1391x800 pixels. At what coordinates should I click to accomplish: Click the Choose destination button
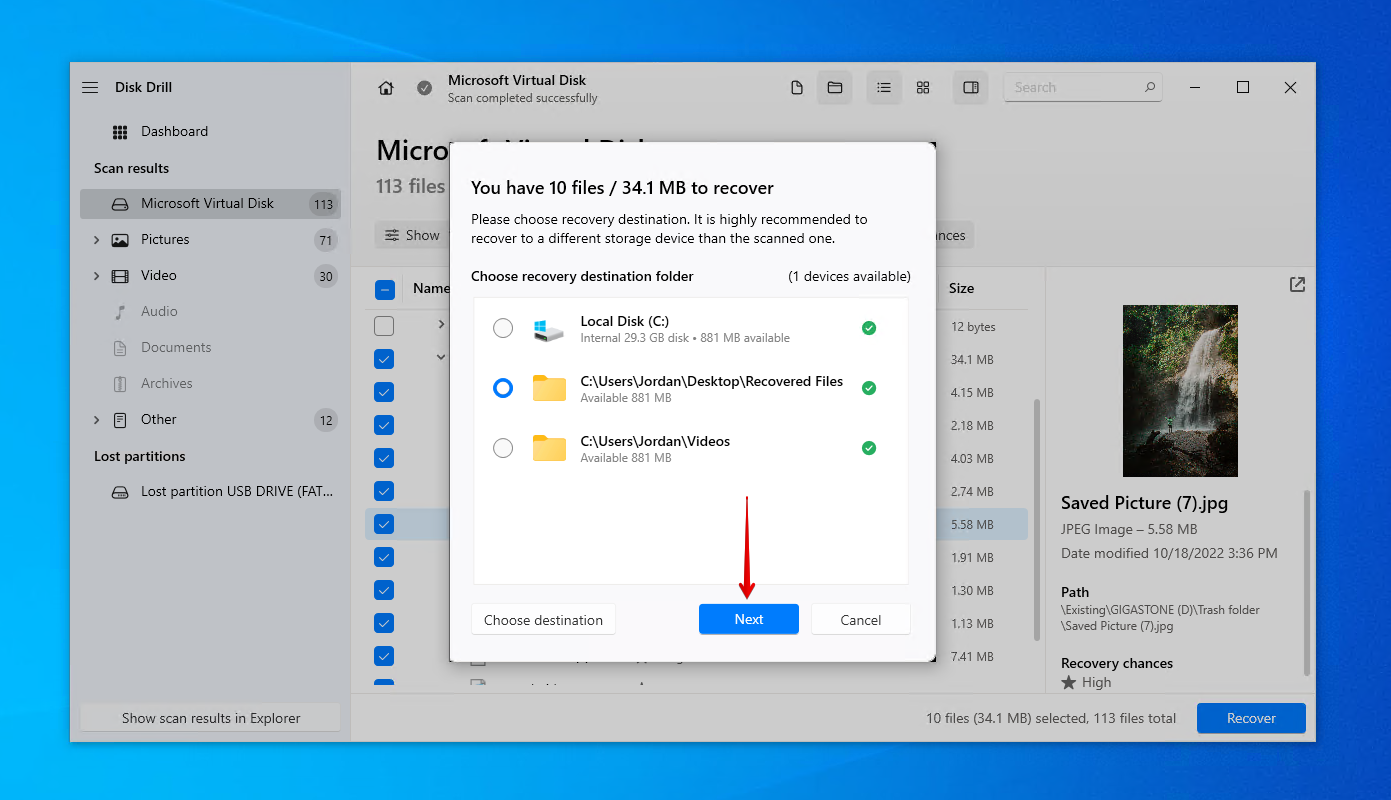click(x=543, y=620)
